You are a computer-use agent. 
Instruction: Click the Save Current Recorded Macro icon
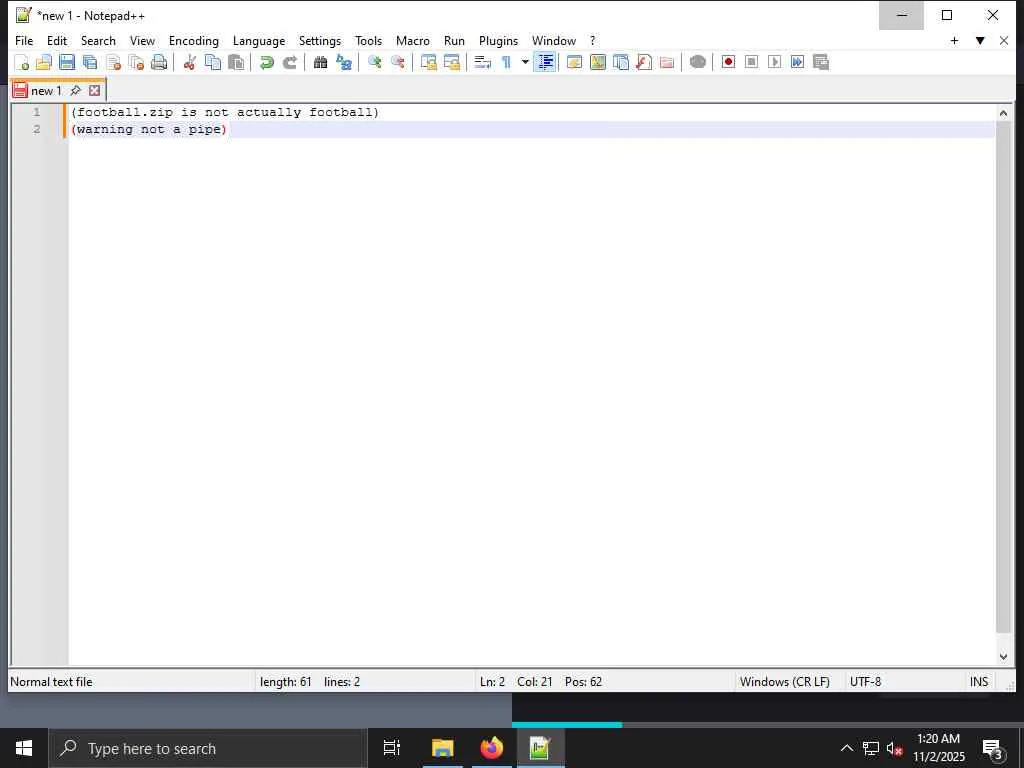coord(821,62)
